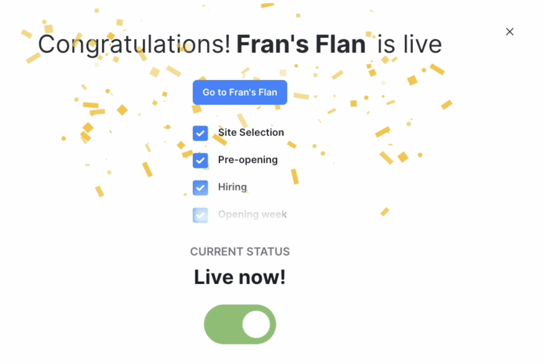Click the CURRENT STATUS label

pos(240,252)
